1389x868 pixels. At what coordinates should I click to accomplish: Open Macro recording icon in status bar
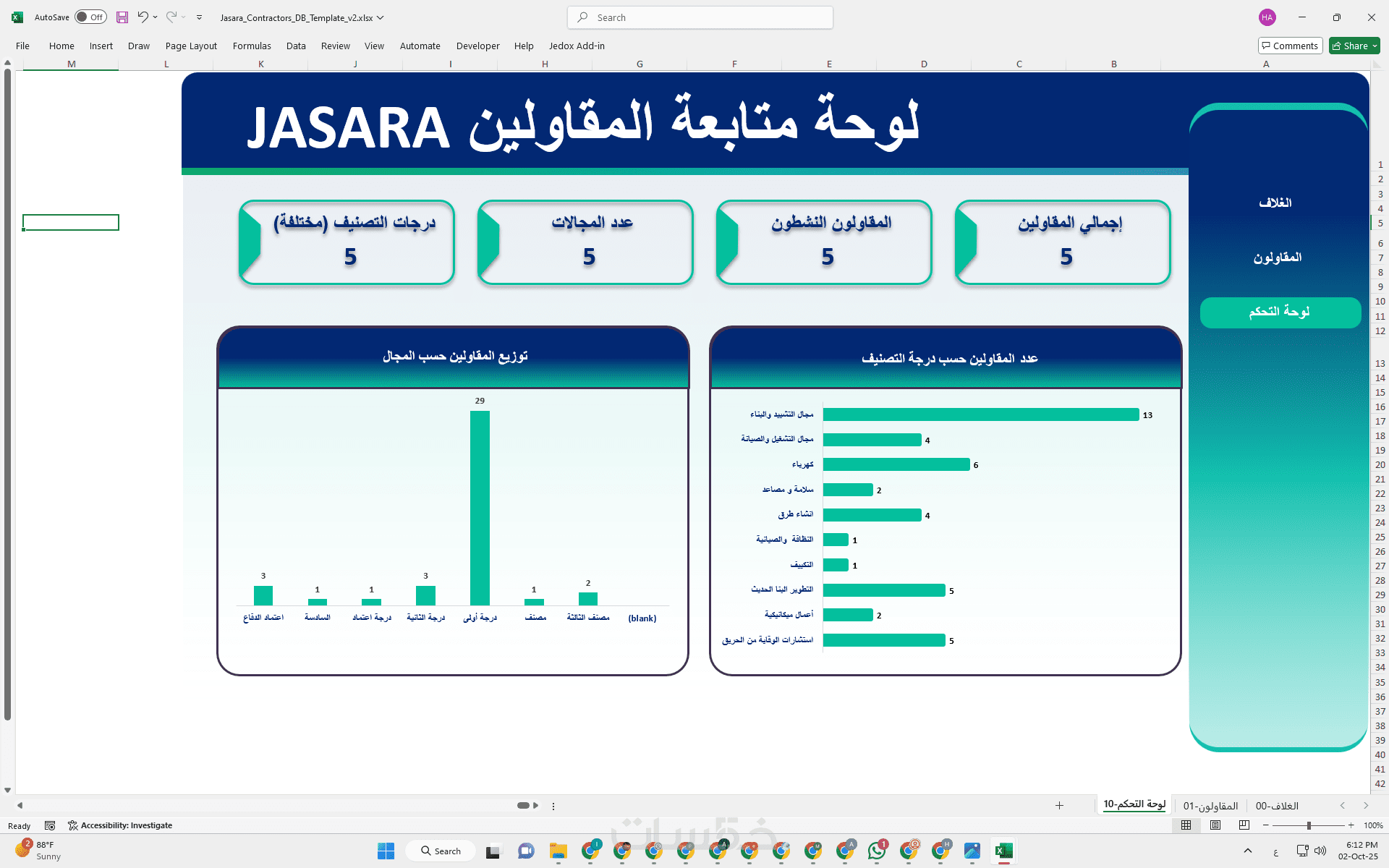click(50, 825)
